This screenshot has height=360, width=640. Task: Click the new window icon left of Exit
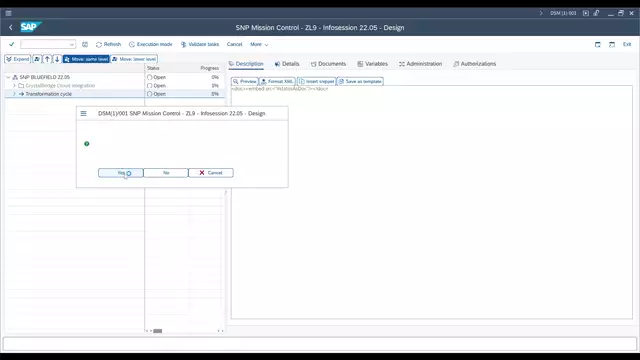(x=598, y=44)
